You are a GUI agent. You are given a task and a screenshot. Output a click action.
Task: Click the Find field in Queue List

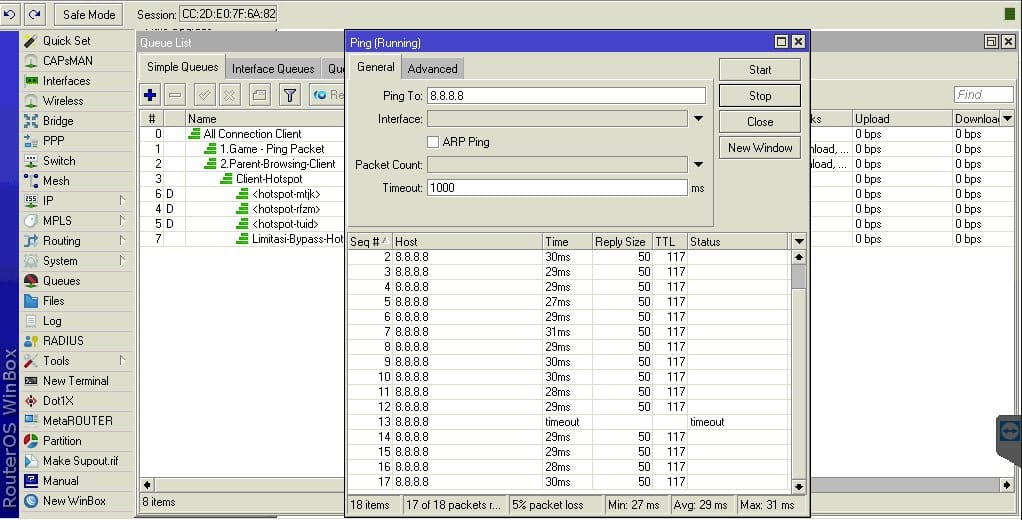pos(984,95)
